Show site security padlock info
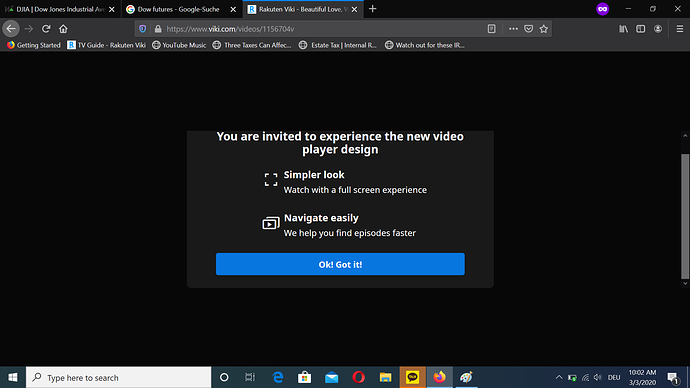Screen dimensions: 690x388 158,29
